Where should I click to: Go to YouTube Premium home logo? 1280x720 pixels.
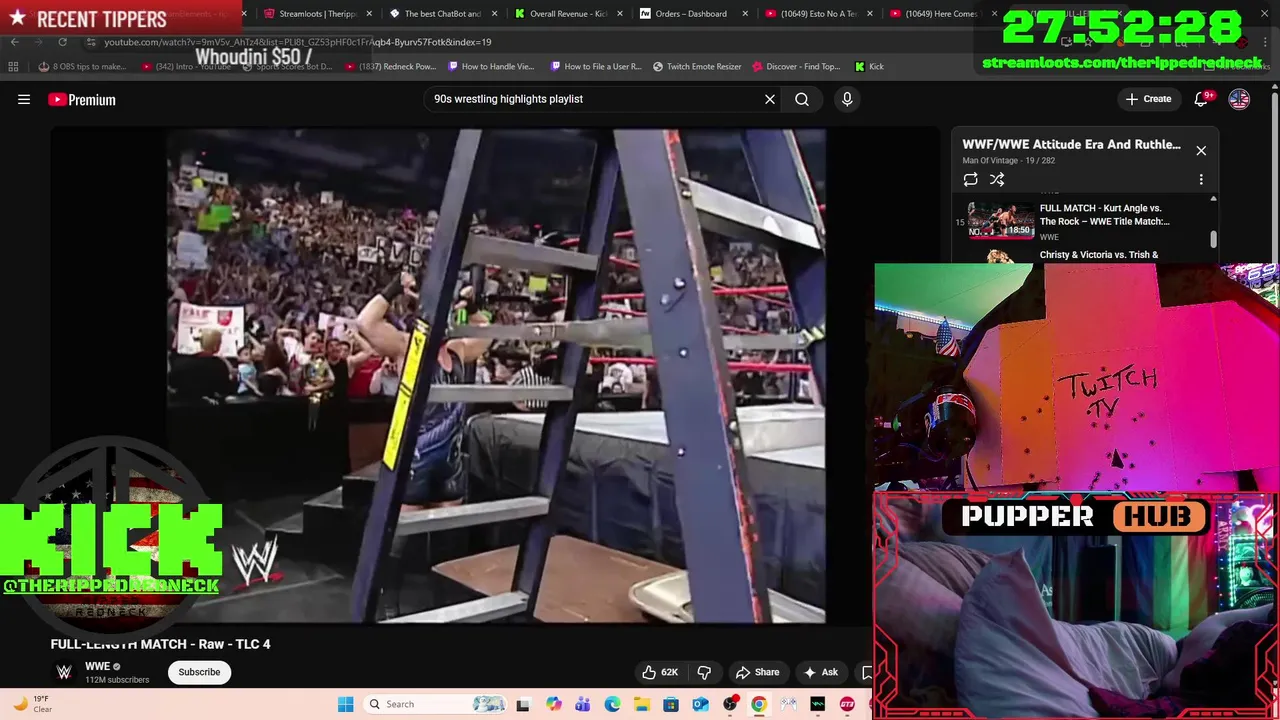pos(82,99)
